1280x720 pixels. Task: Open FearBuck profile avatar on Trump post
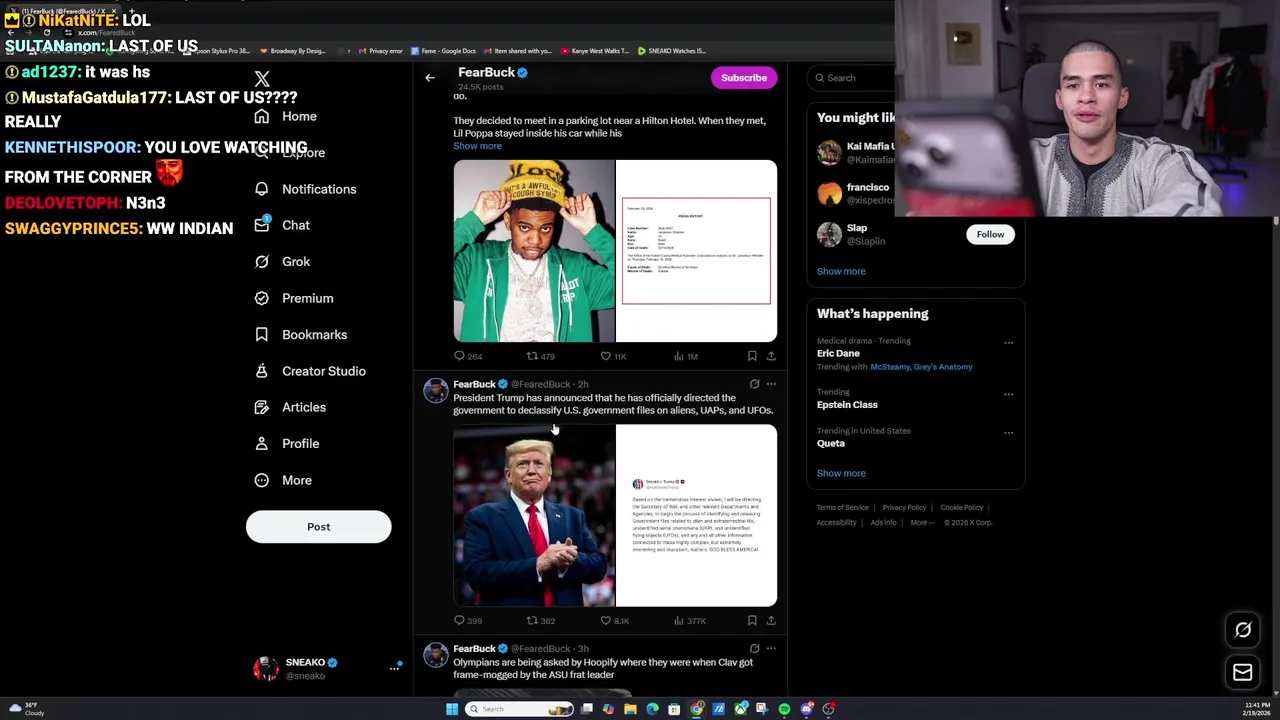coord(435,390)
